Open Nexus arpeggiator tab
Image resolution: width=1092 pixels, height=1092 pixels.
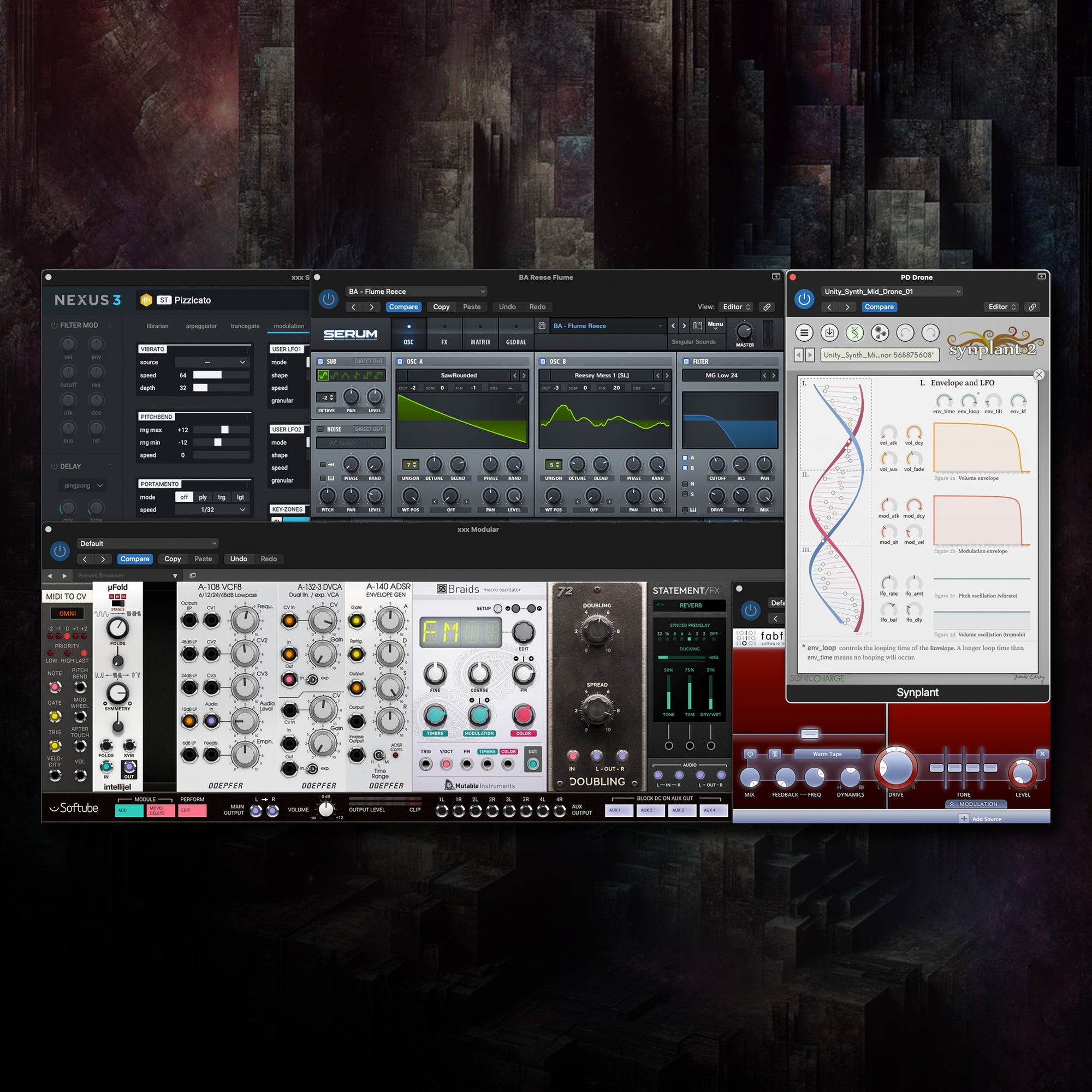tap(200, 326)
